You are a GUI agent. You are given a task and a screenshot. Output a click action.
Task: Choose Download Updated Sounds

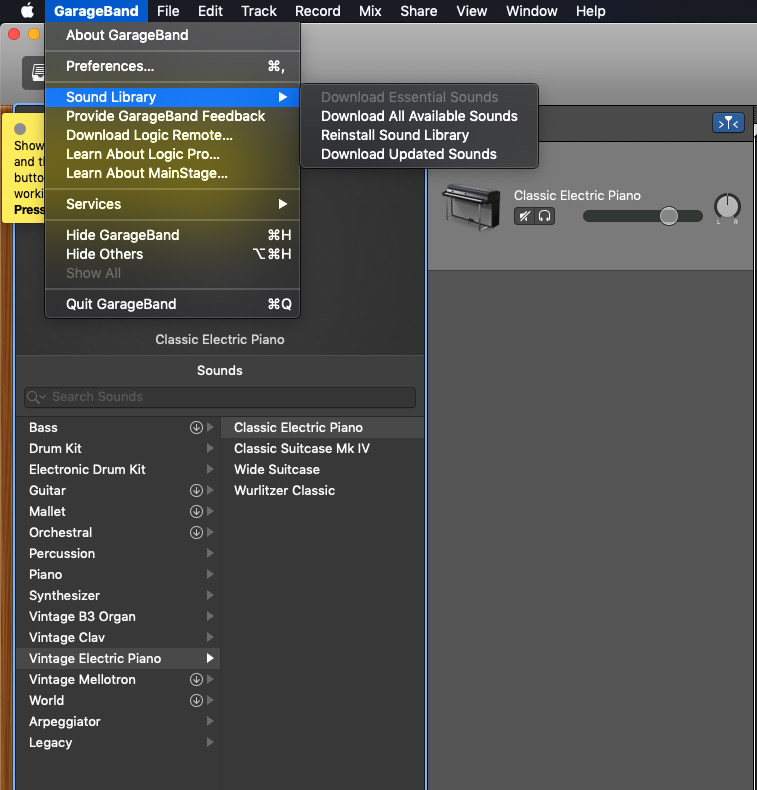pyautogui.click(x=419, y=154)
